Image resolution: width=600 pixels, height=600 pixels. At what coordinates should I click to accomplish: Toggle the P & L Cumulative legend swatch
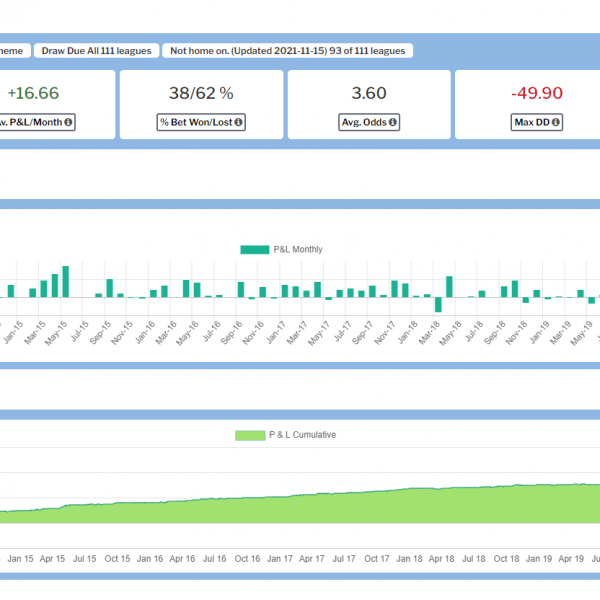(250, 435)
